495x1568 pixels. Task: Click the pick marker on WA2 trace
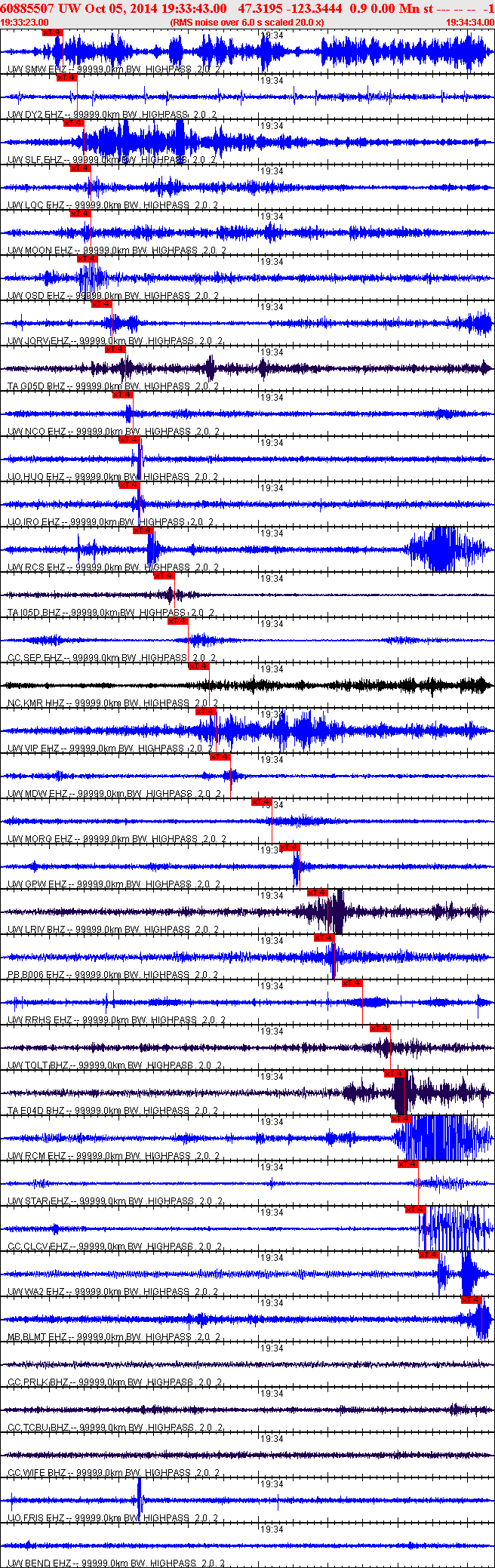pos(429,1255)
